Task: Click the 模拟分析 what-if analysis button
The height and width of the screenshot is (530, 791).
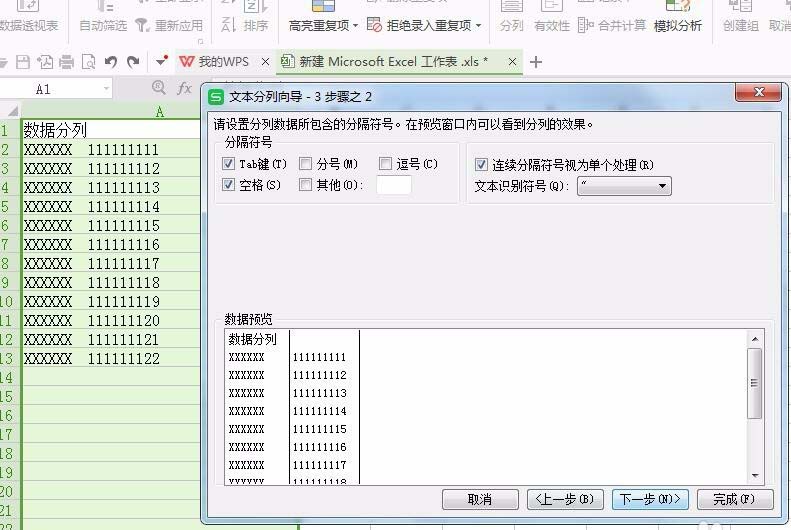Action: click(x=677, y=16)
